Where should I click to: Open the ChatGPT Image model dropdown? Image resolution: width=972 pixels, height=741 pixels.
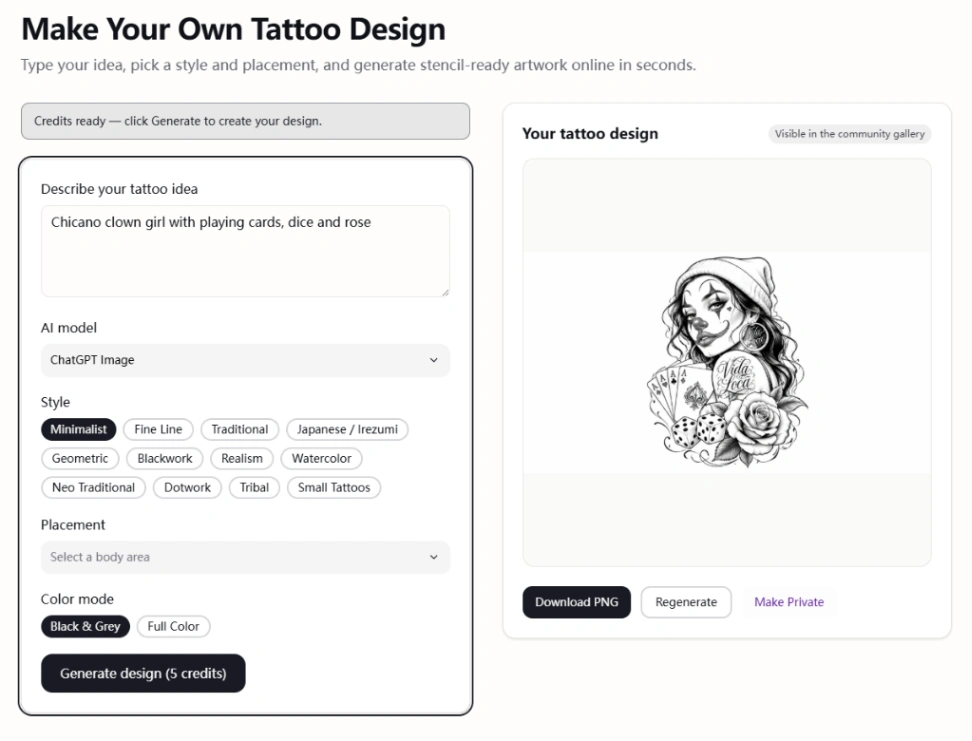click(x=245, y=360)
